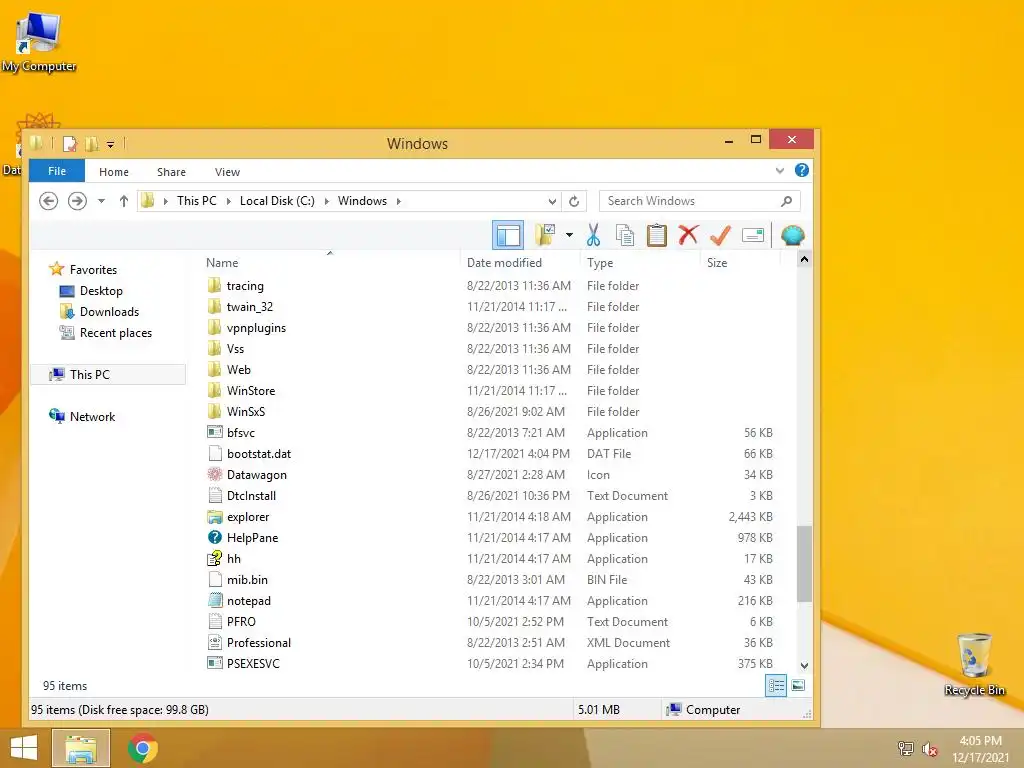Image resolution: width=1024 pixels, height=768 pixels.
Task: Open Recycle Bin on desktop
Action: tap(974, 664)
